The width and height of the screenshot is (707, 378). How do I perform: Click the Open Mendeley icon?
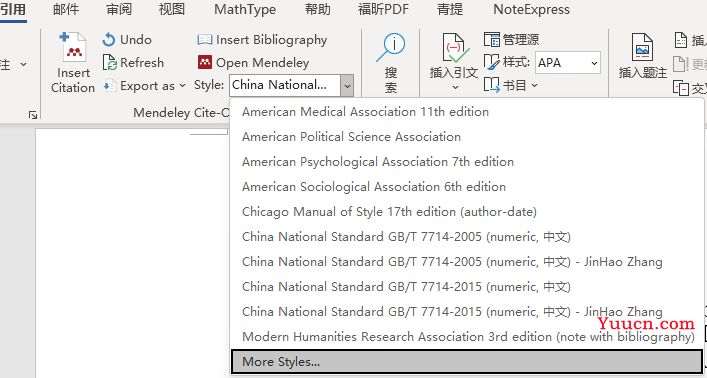point(205,62)
